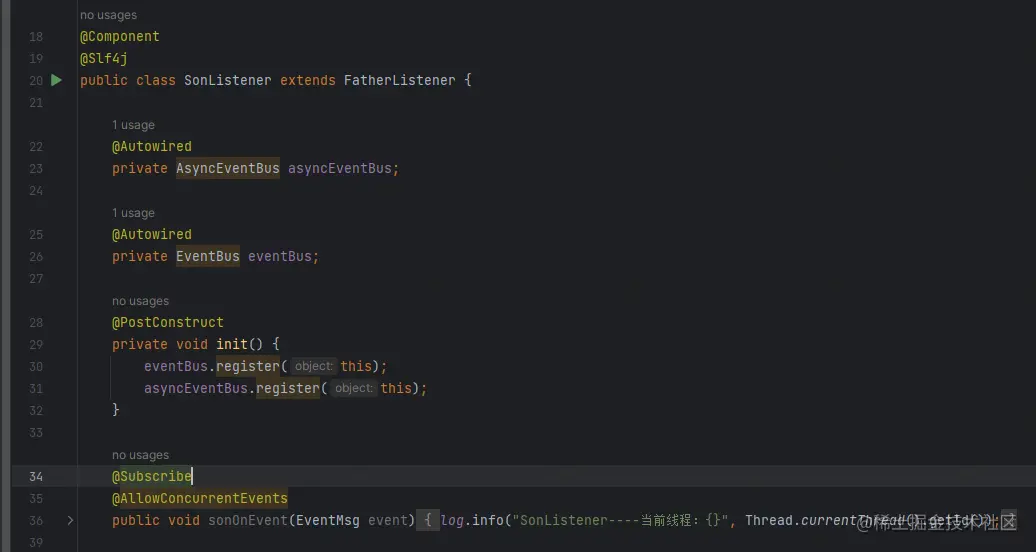This screenshot has width=1036, height=552.
Task: Click the closing brace on line 32
Action: 116,410
